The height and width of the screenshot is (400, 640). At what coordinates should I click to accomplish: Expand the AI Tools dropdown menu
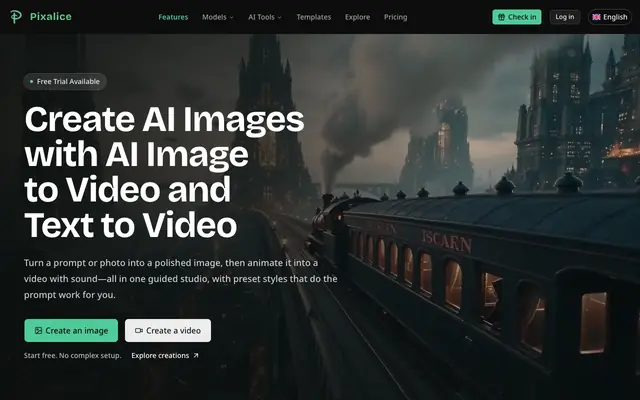[264, 17]
